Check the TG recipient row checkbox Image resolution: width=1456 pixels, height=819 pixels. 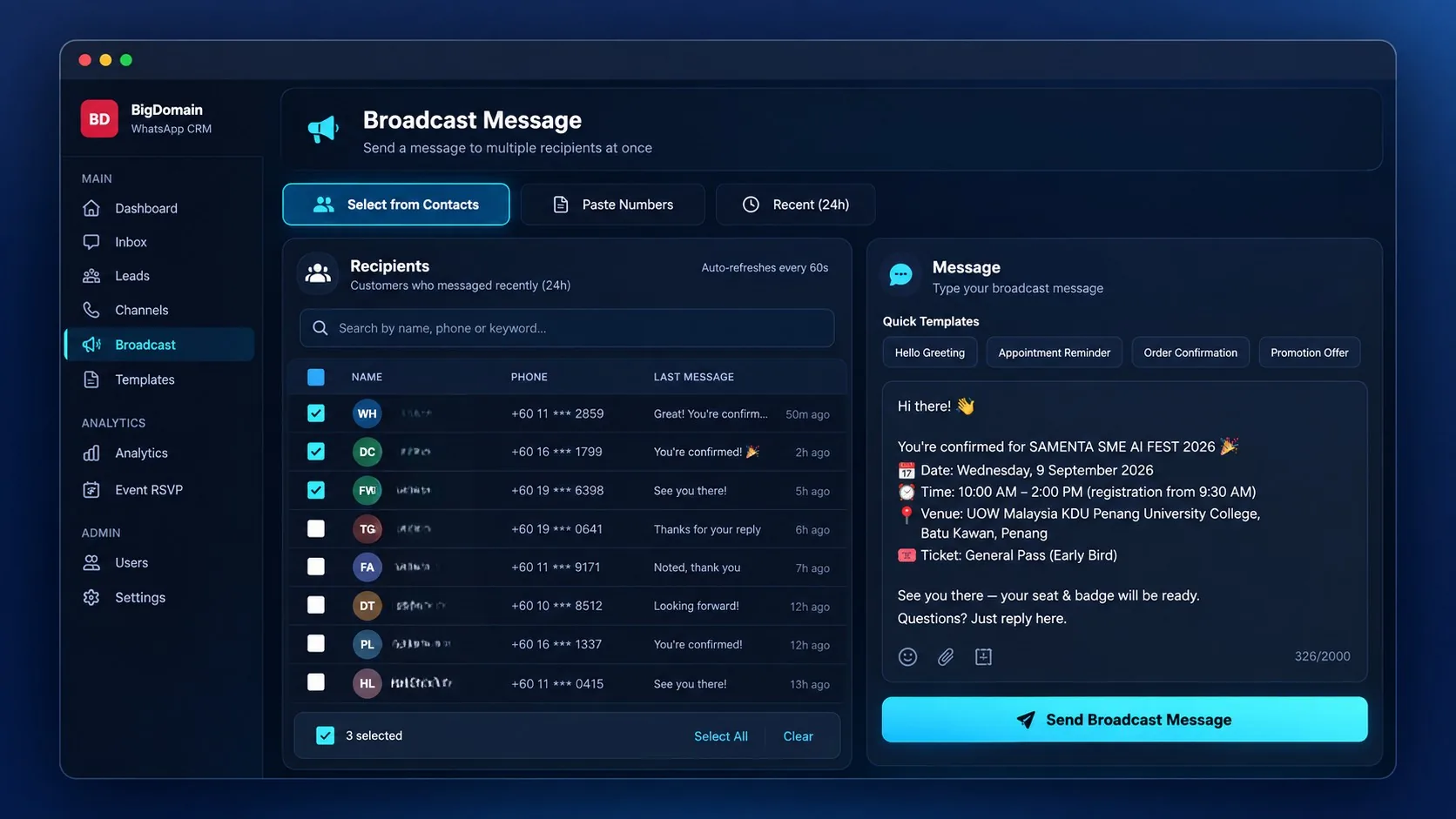click(316, 528)
